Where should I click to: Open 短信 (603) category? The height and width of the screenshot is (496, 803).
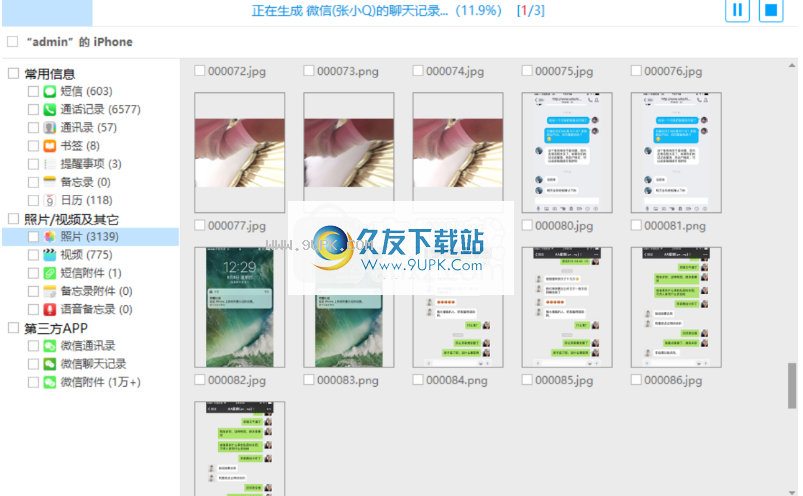click(87, 92)
